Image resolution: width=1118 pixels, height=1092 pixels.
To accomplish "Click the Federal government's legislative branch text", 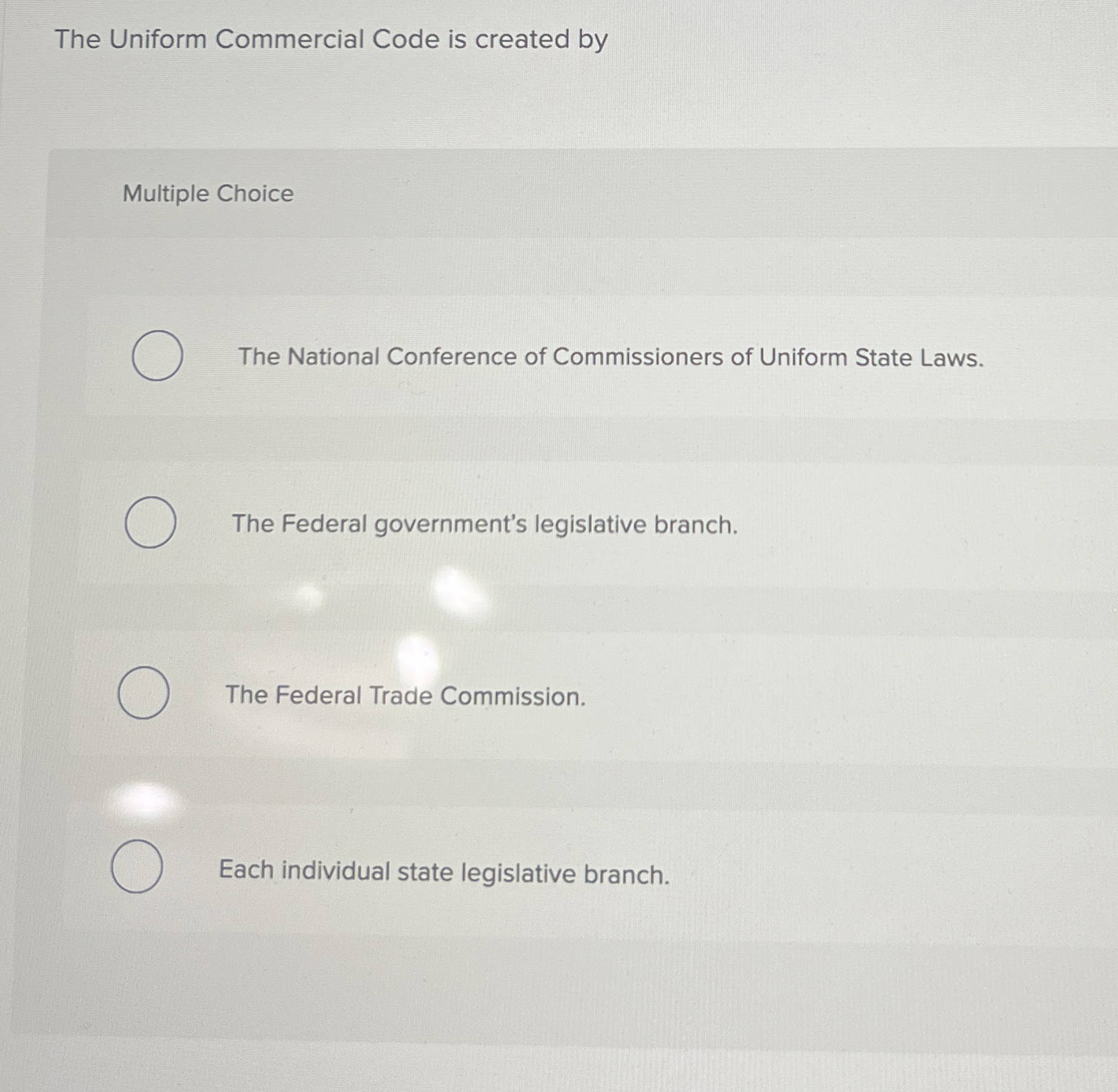I will point(483,524).
